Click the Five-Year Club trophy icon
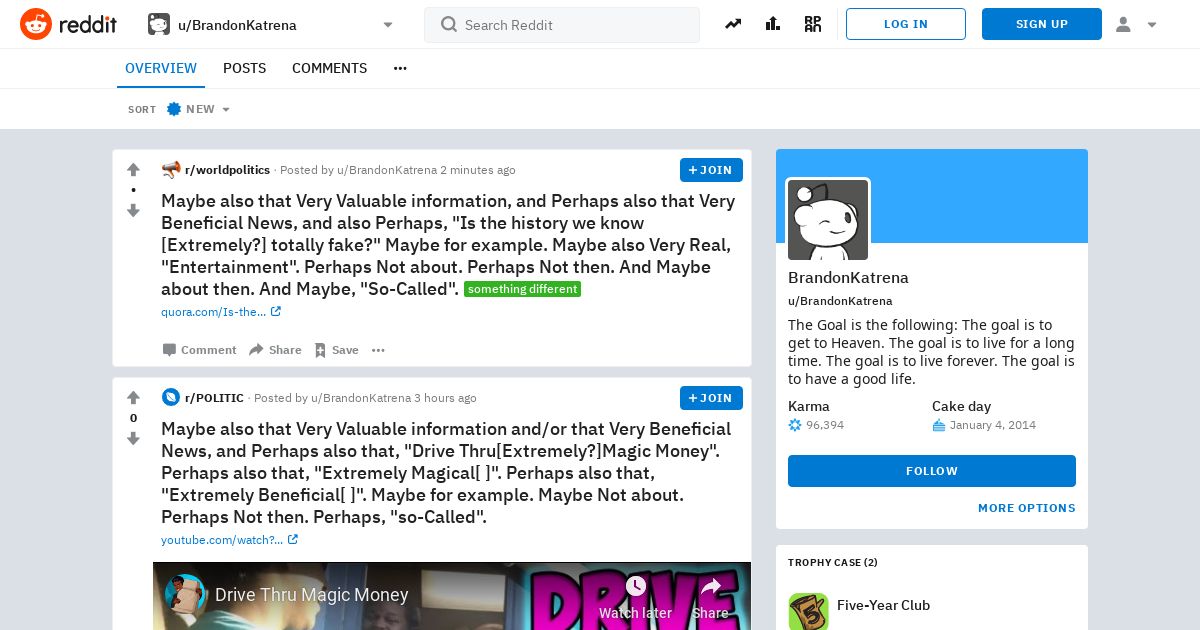1200x630 pixels. pos(808,611)
